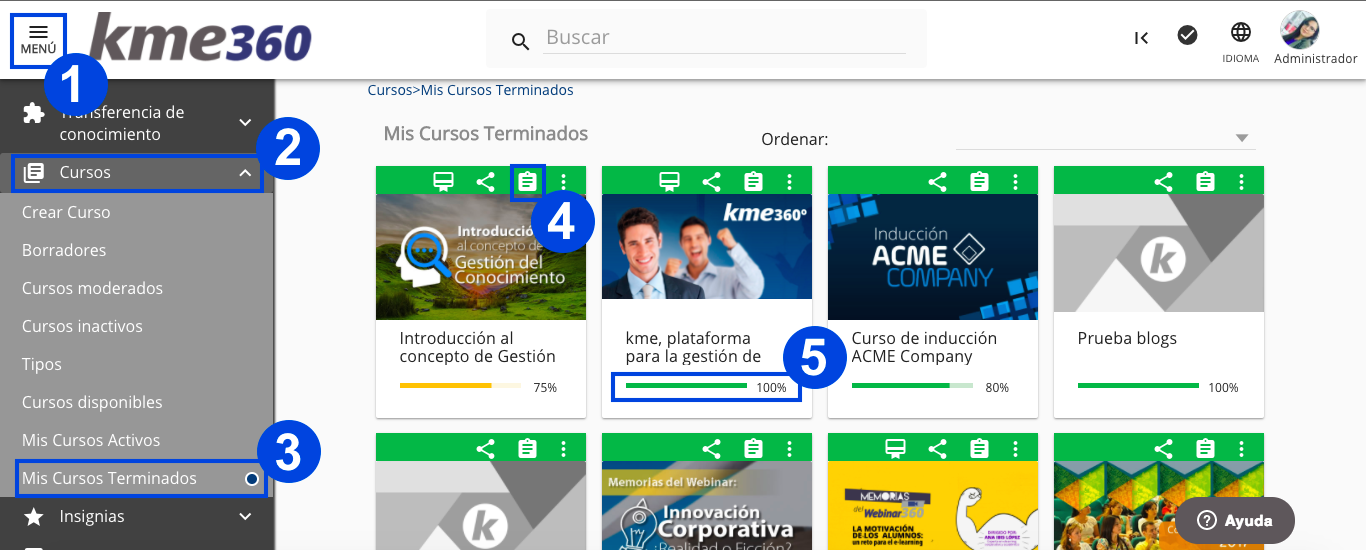Screen dimensions: 1366x550
Task: Click the Buscar search field
Action: [725, 38]
